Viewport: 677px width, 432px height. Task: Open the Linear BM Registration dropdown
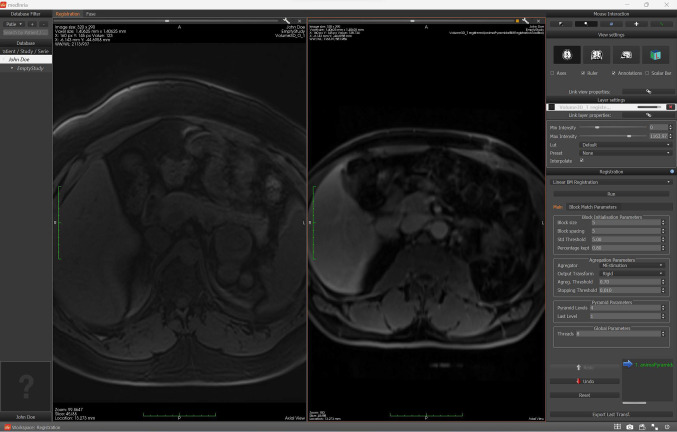tap(610, 181)
